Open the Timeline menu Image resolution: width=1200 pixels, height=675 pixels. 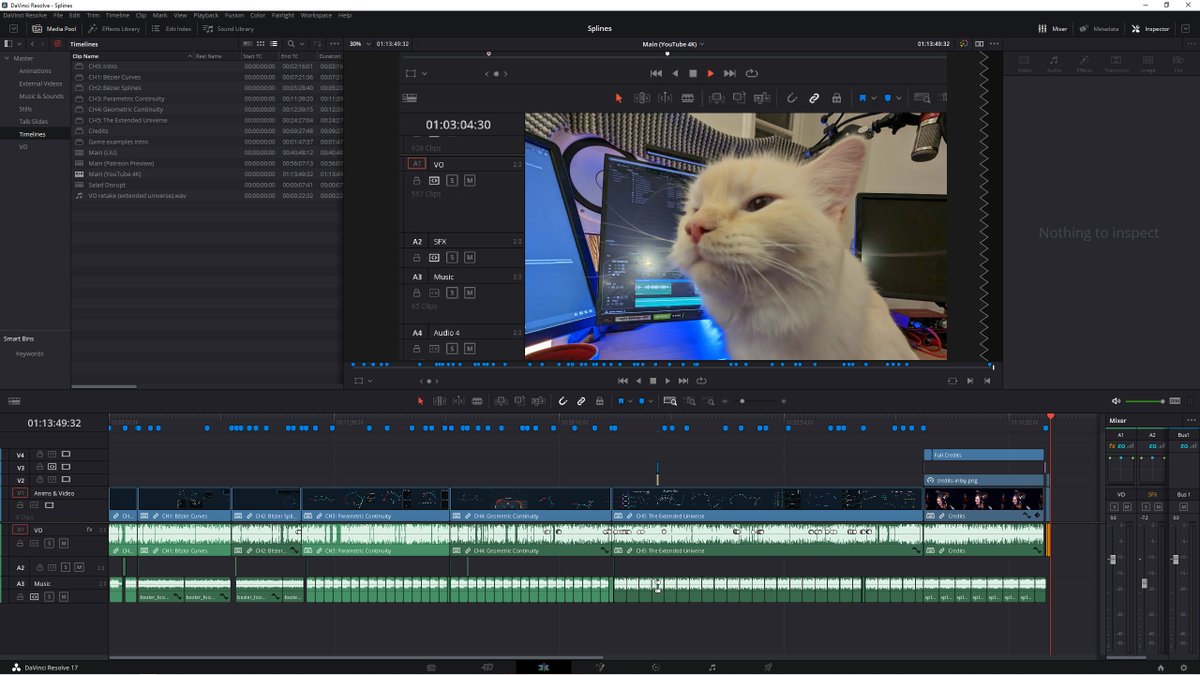116,14
